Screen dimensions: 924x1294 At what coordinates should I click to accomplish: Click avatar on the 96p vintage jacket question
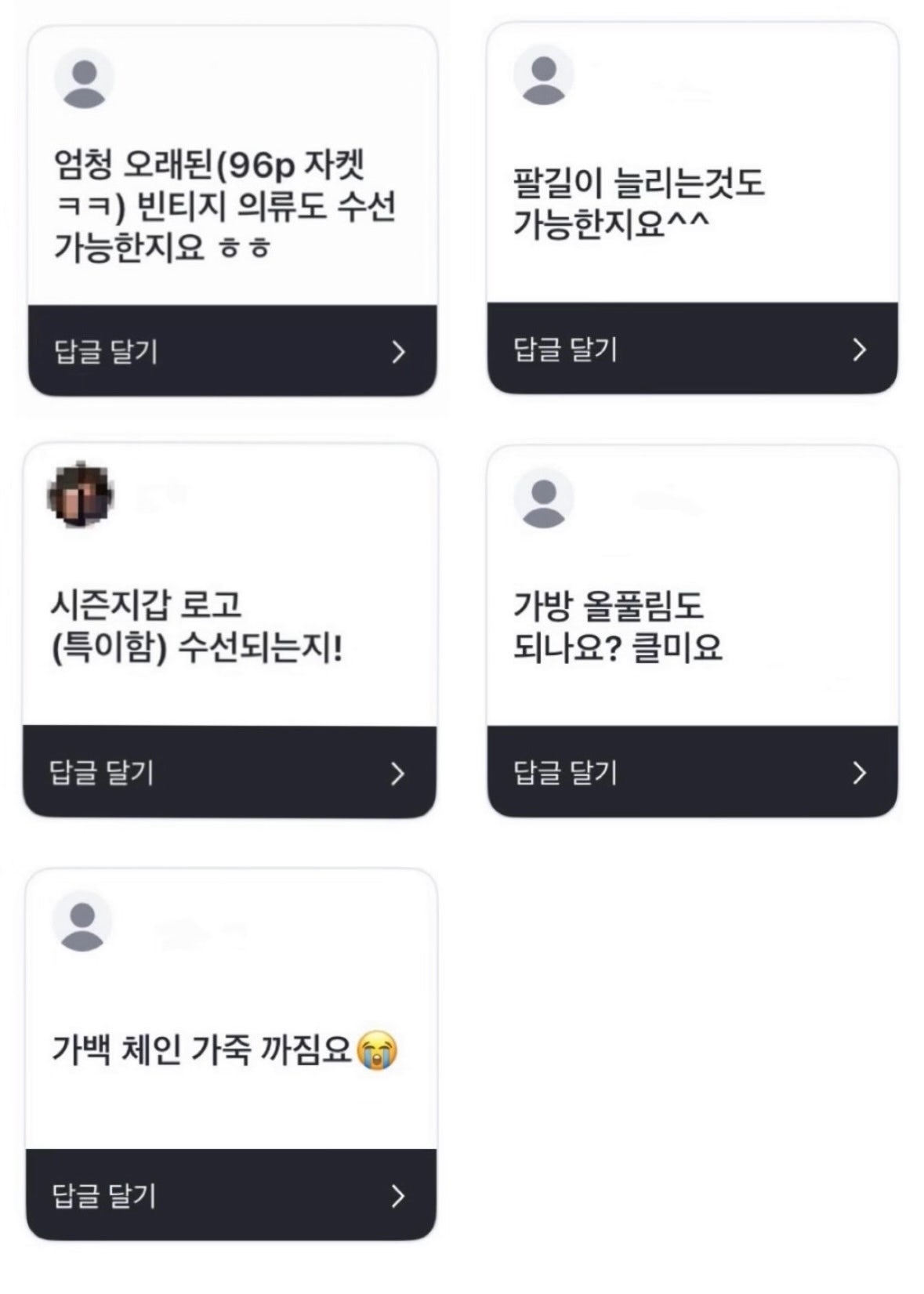pos(84,79)
